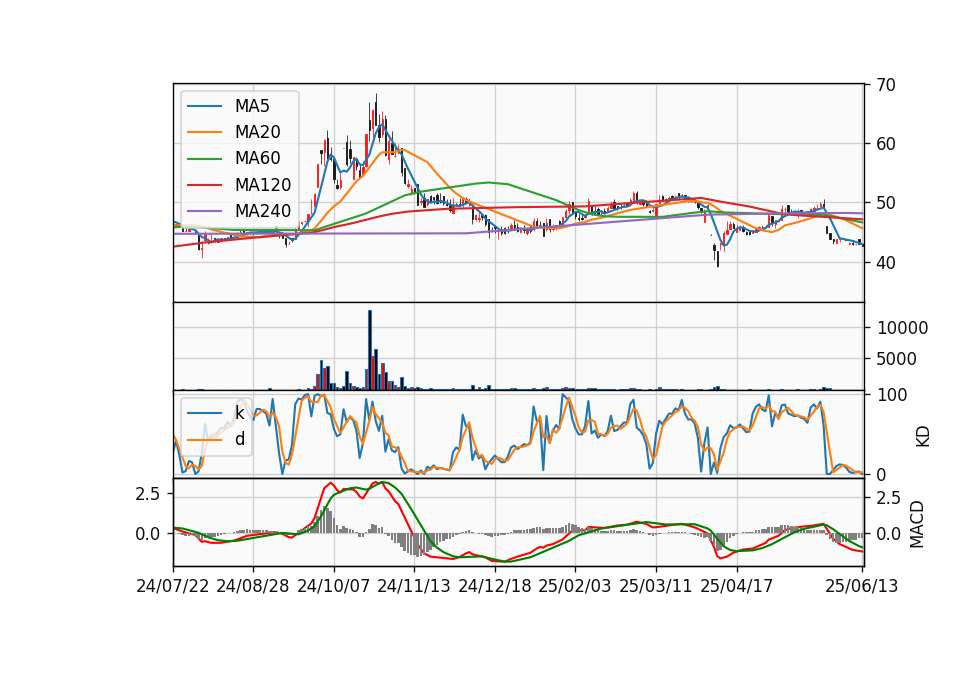Click the 24/10/07 date label
Image resolution: width=960 pixels, height=690 pixels.
pos(334,586)
